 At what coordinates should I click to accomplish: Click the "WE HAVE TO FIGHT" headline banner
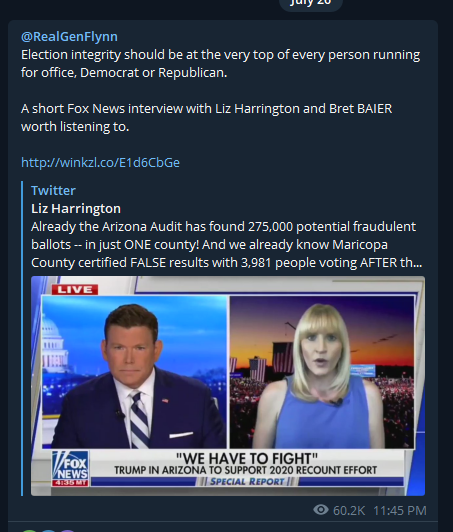click(x=247, y=458)
